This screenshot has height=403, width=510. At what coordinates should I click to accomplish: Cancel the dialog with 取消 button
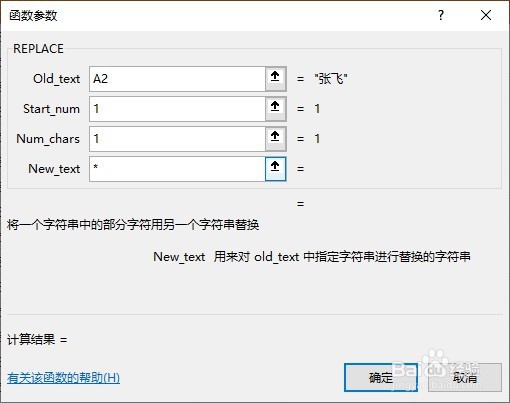pos(465,377)
